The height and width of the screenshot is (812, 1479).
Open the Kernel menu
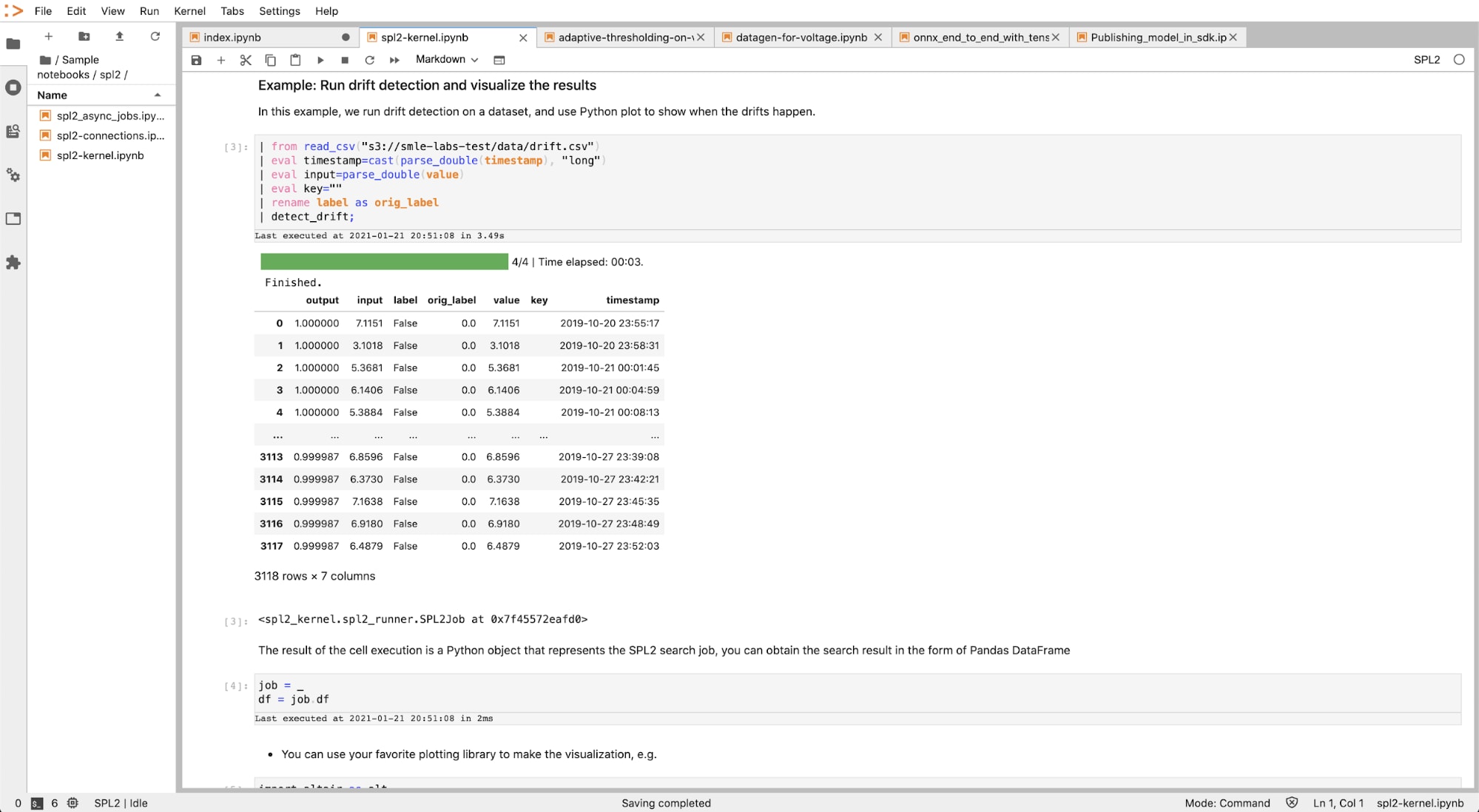(190, 11)
